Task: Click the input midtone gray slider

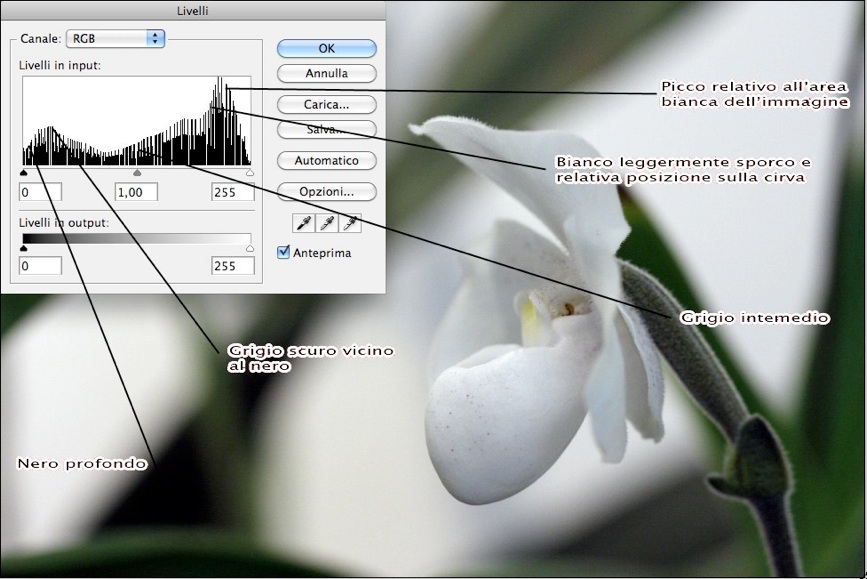Action: click(x=137, y=173)
